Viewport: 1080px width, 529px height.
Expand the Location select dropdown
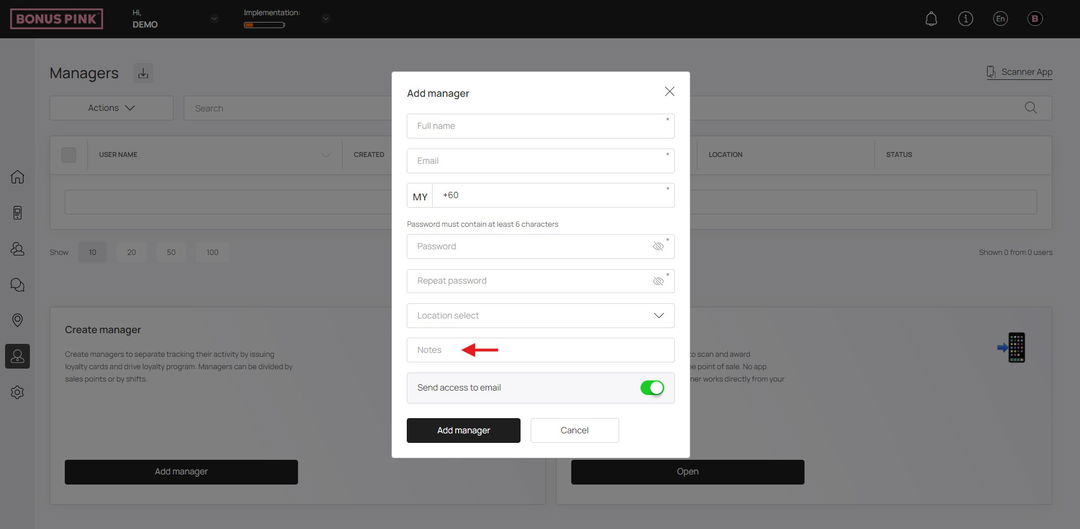click(541, 315)
